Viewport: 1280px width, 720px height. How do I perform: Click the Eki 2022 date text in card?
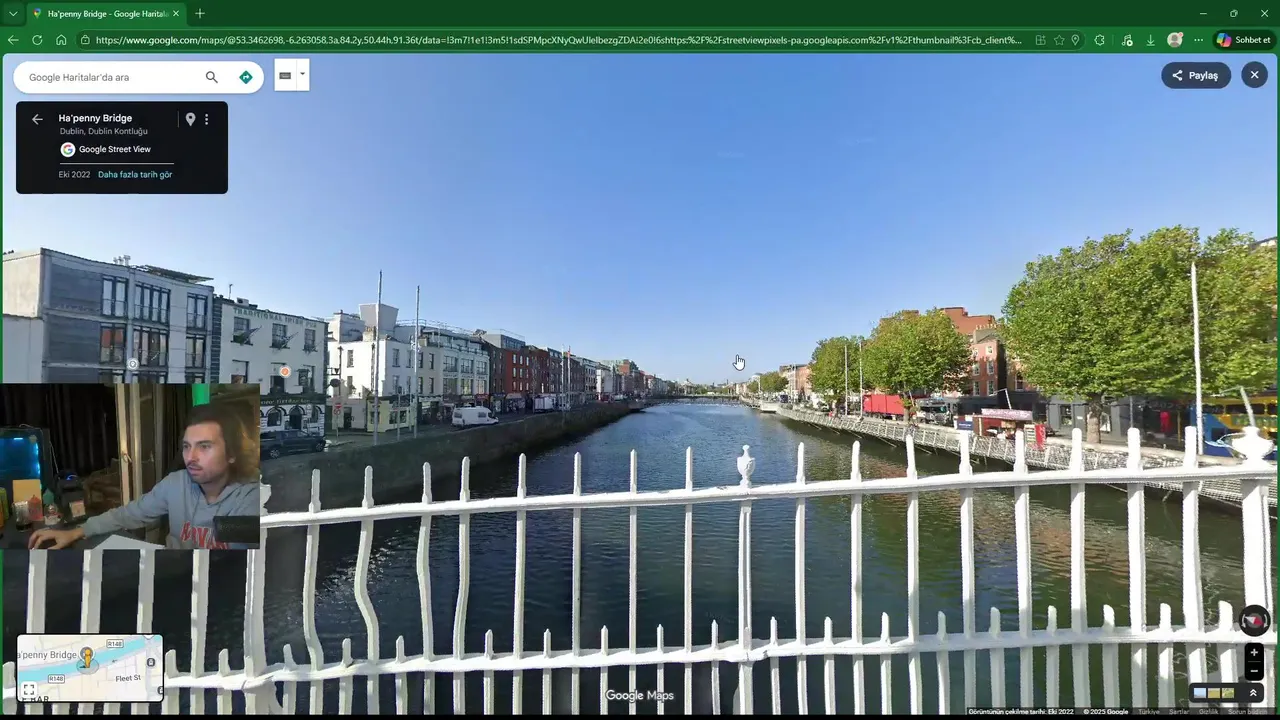[x=74, y=175]
